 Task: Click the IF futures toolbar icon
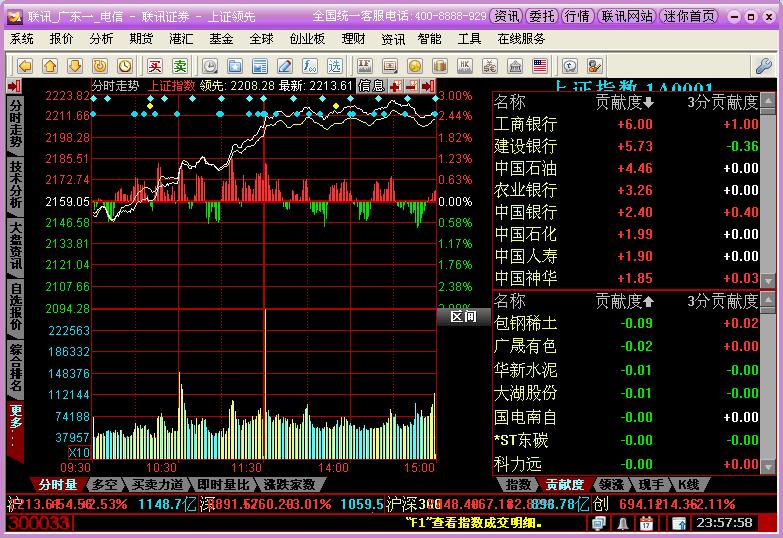tap(365, 66)
